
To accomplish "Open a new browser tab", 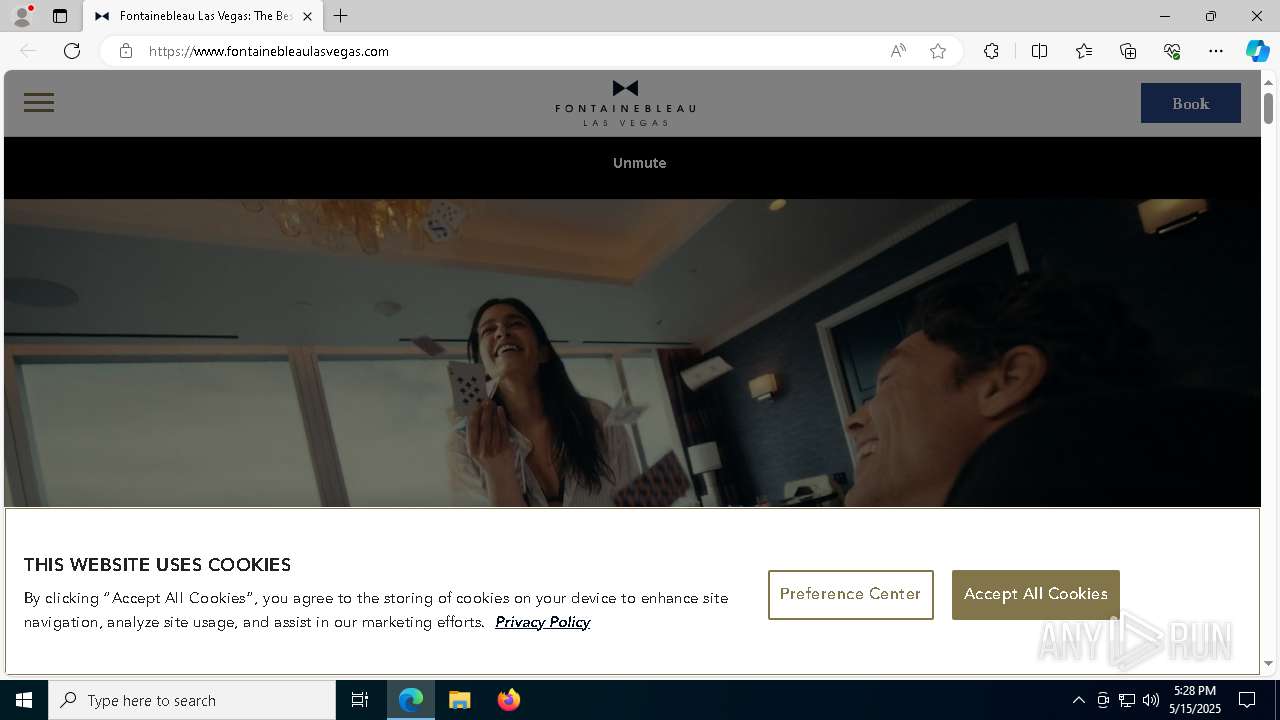I will tap(341, 16).
